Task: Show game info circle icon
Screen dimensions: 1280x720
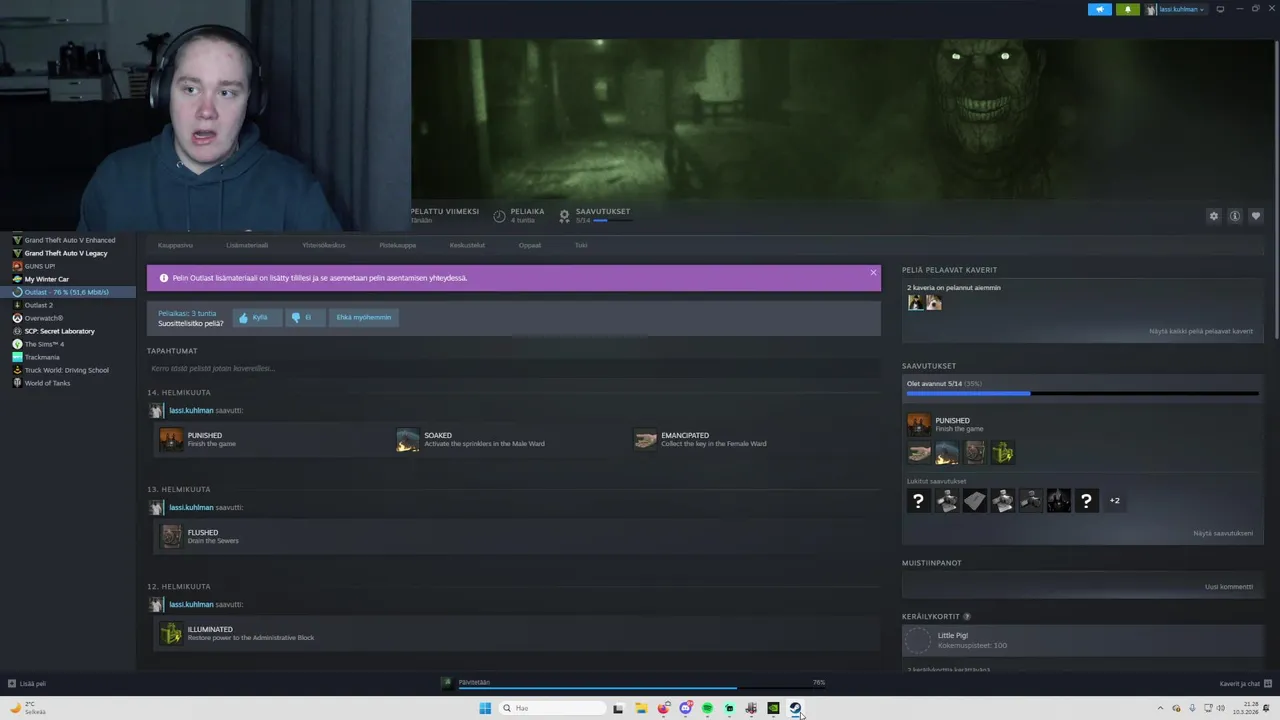Action: 1235,216
